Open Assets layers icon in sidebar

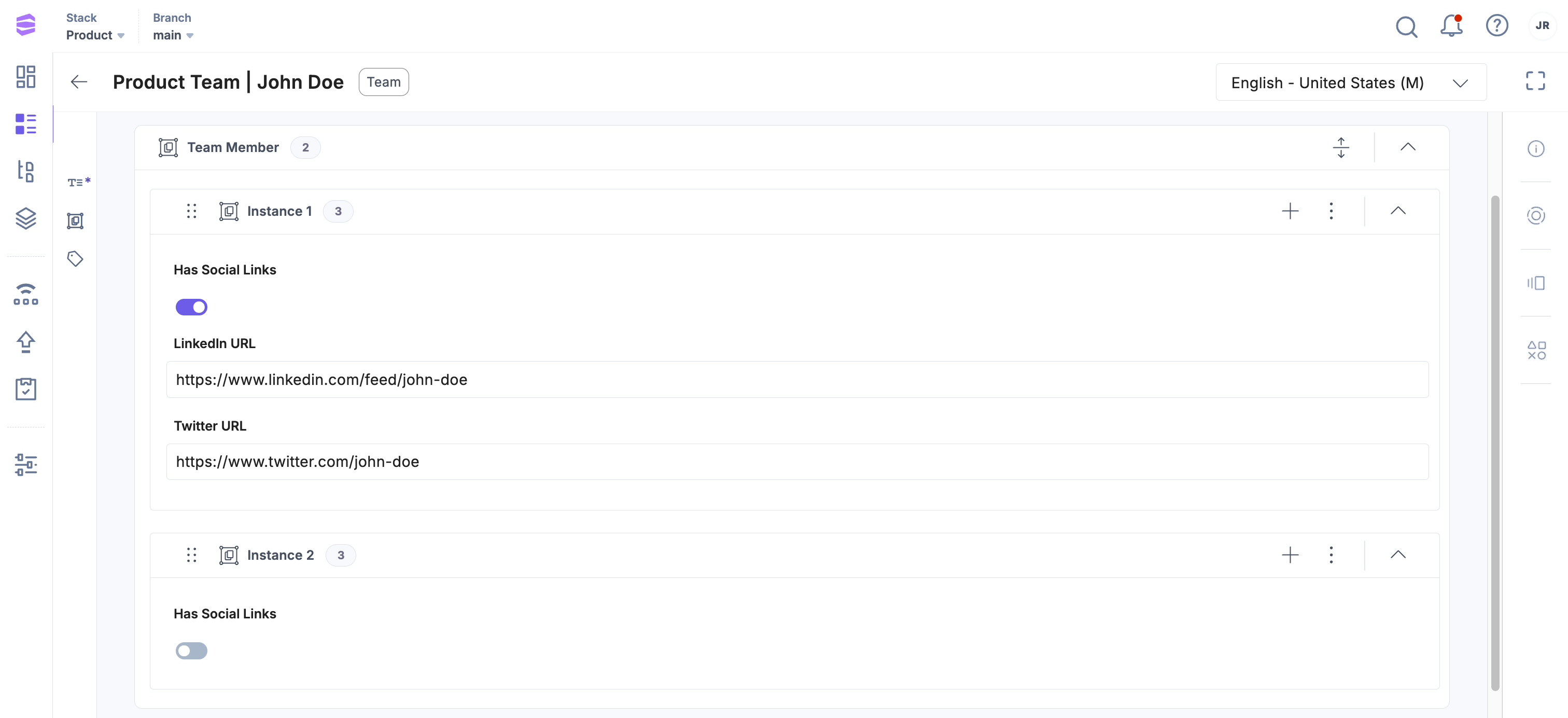click(x=25, y=218)
